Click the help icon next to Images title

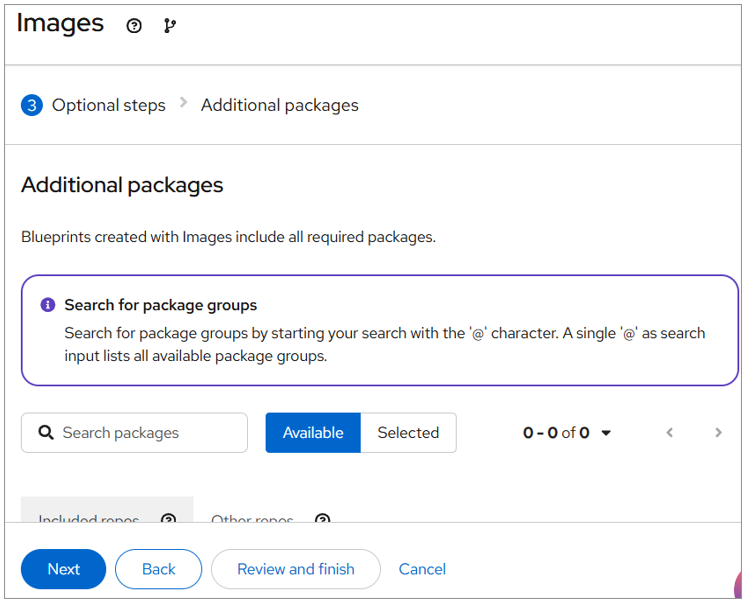click(134, 26)
